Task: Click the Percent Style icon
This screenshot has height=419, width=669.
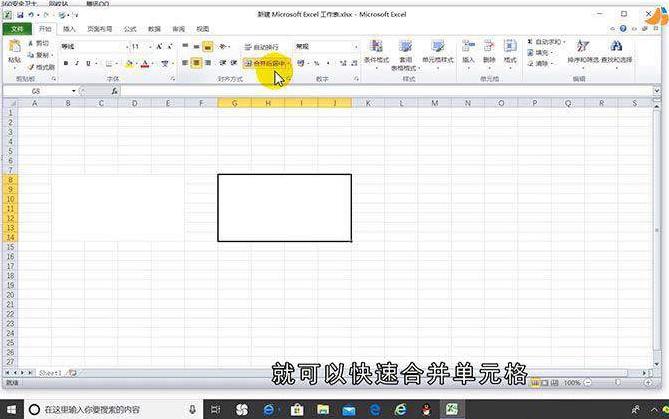Action: [317, 63]
